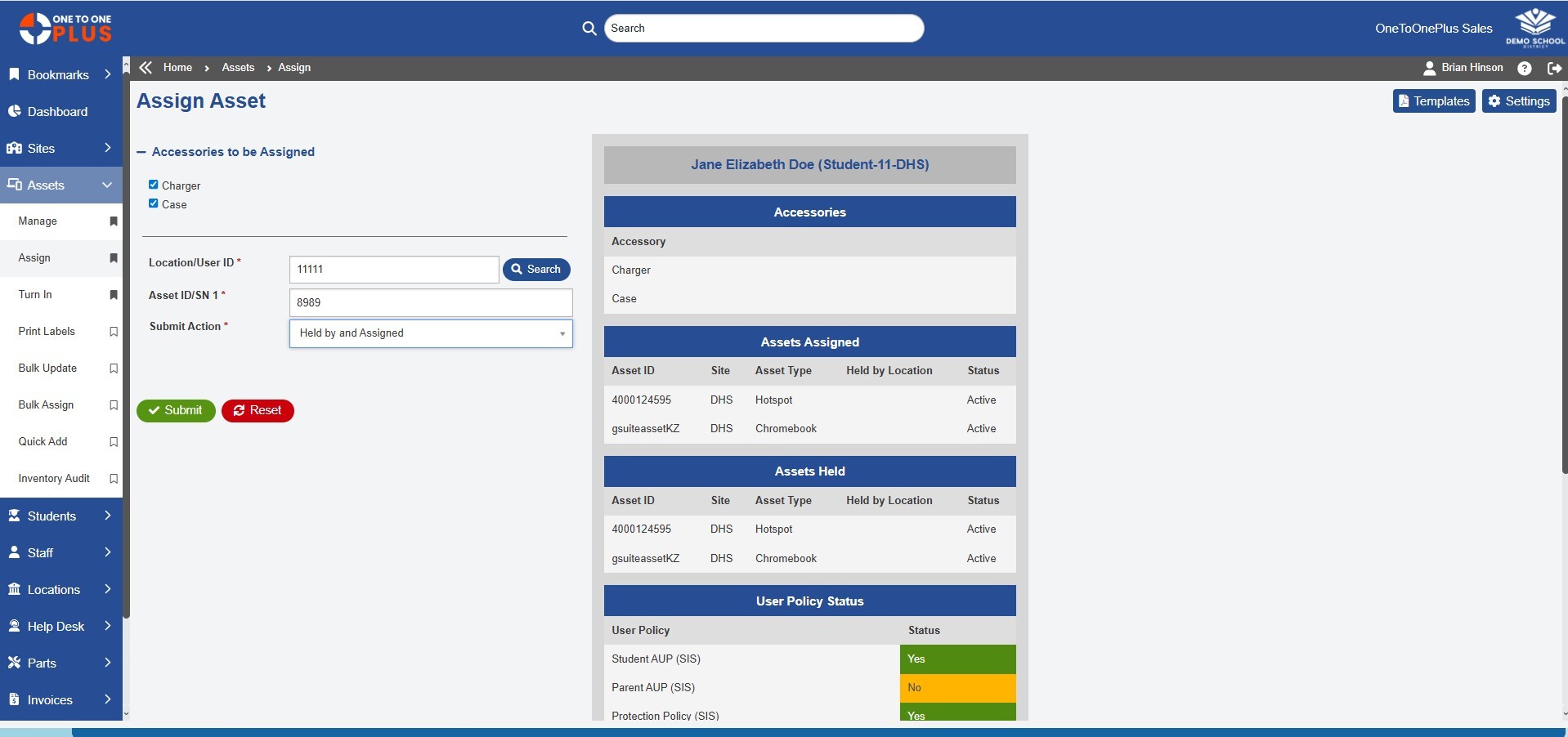
Task: Click inside the Asset ID/SN 1 field
Action: (x=430, y=302)
